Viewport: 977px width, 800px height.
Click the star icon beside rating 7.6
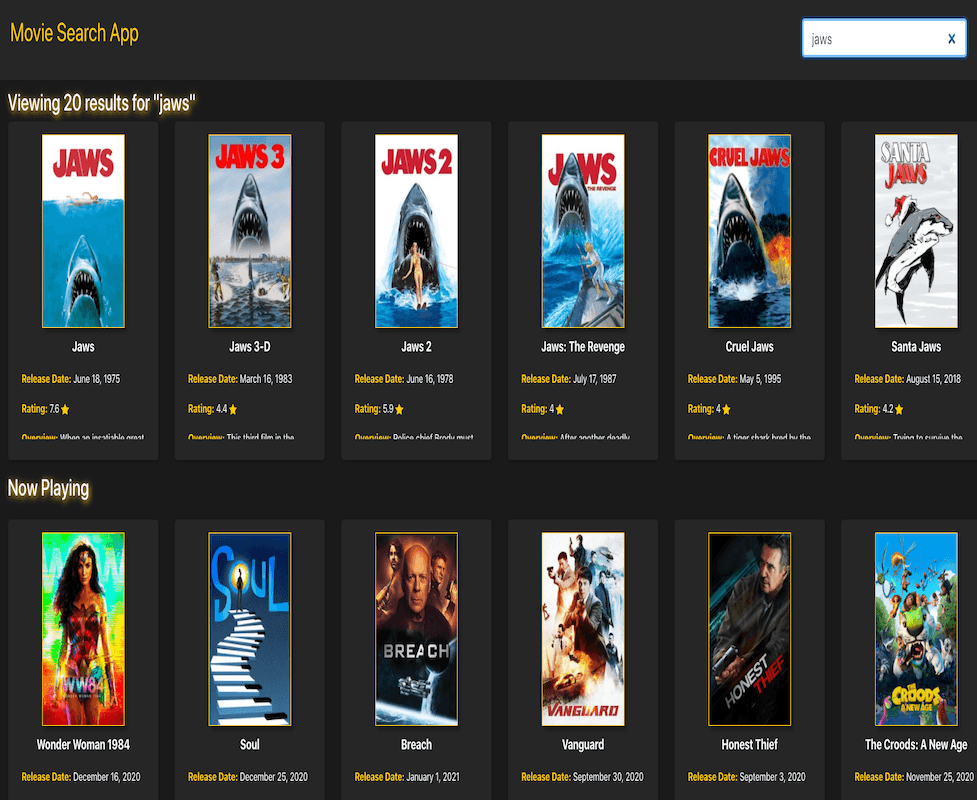click(x=65, y=409)
